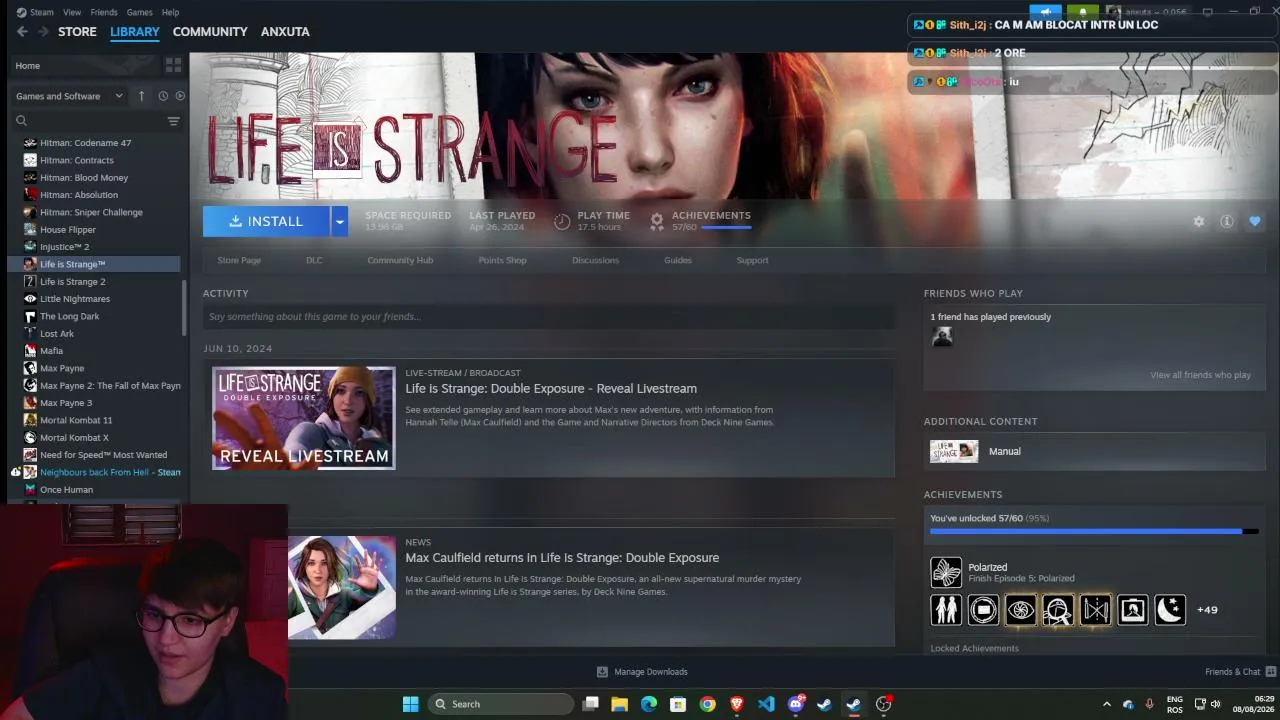Image resolution: width=1280 pixels, height=720 pixels.
Task: Open game settings gear icon
Action: point(1199,221)
